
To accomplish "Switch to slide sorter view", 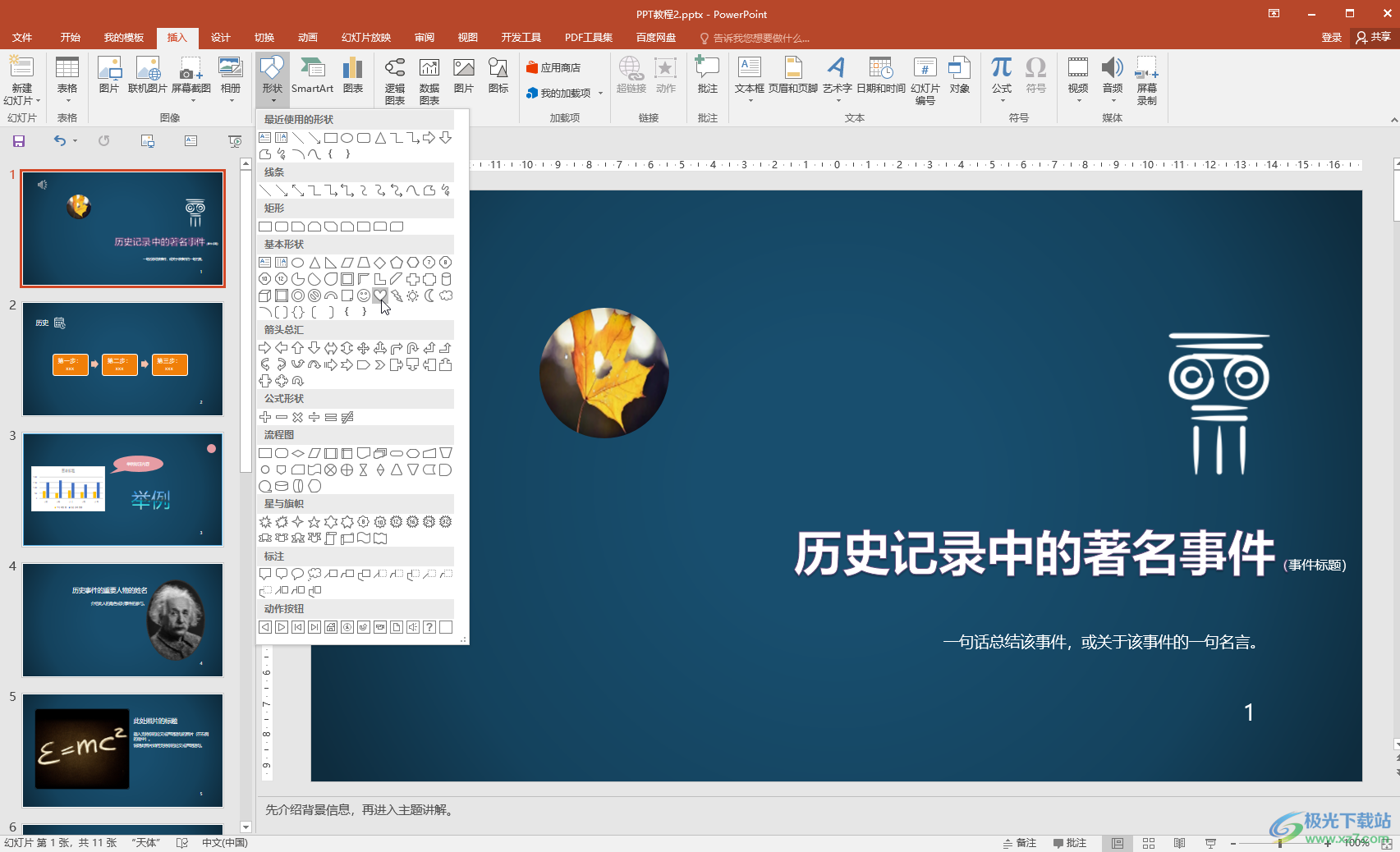I will [x=1149, y=843].
